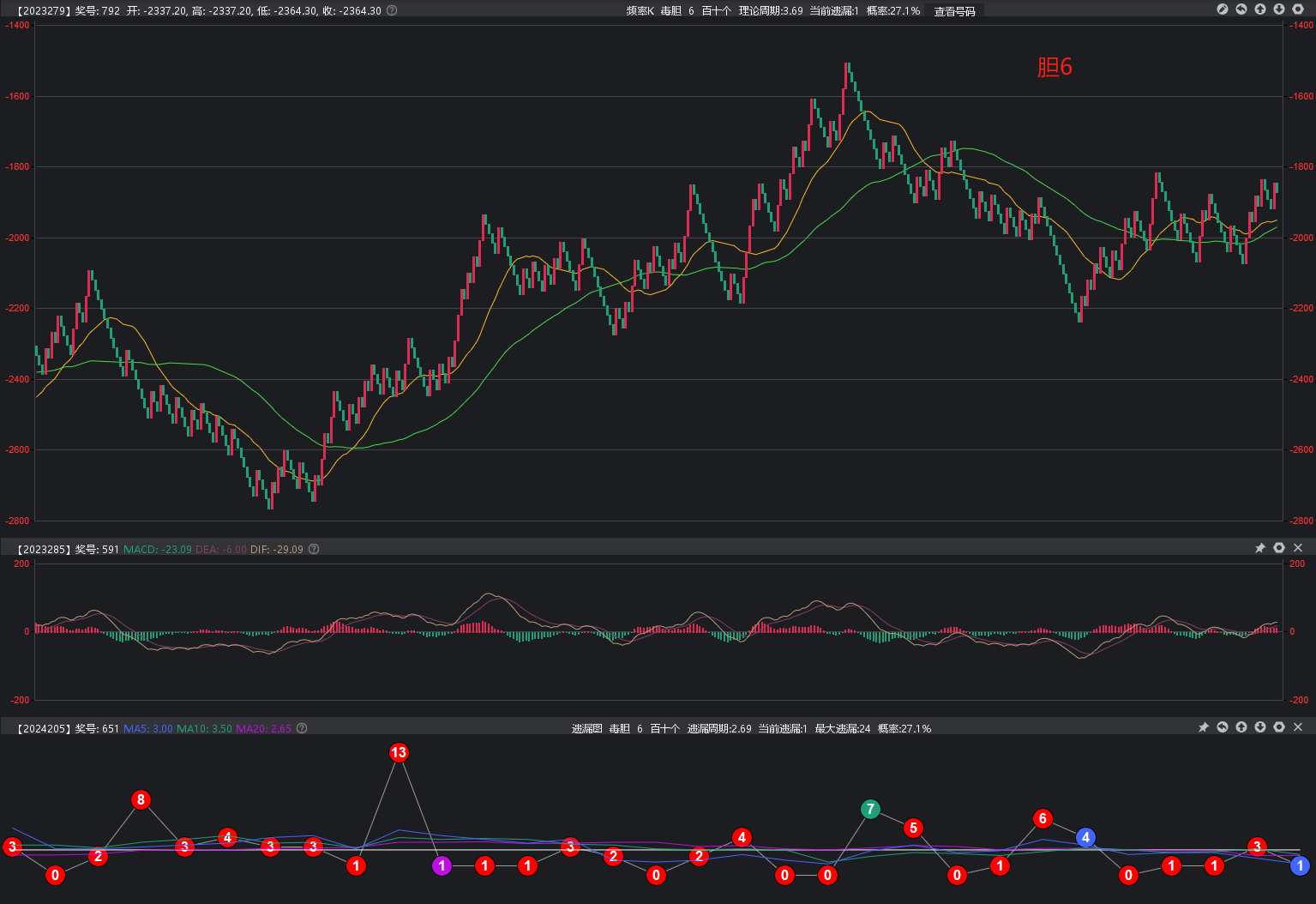Click the down arrow icon in main chart header
Viewport: 1316px width, 904px height.
click(1279, 9)
